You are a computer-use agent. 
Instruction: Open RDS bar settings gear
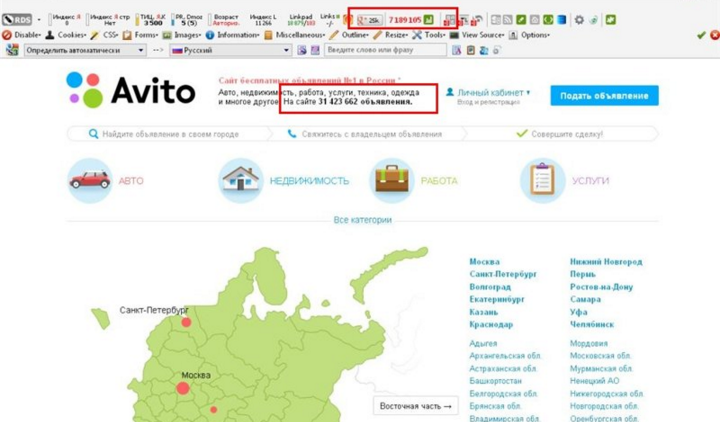[x=579, y=20]
